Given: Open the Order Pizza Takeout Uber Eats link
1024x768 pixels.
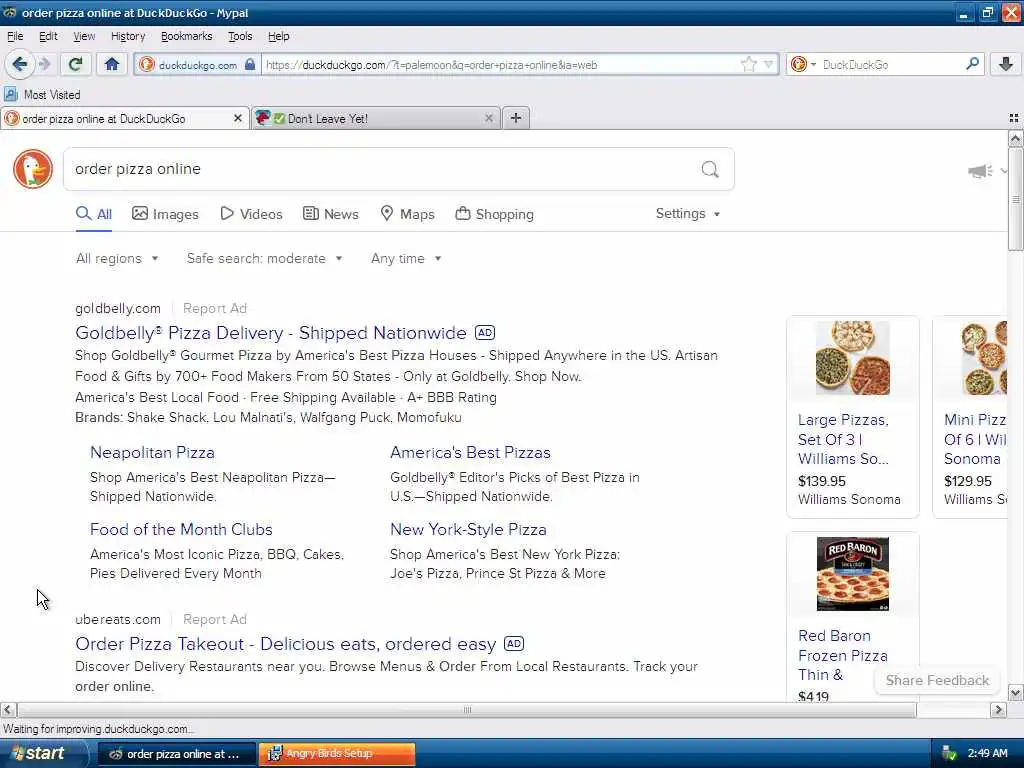Looking at the screenshot, I should (285, 644).
